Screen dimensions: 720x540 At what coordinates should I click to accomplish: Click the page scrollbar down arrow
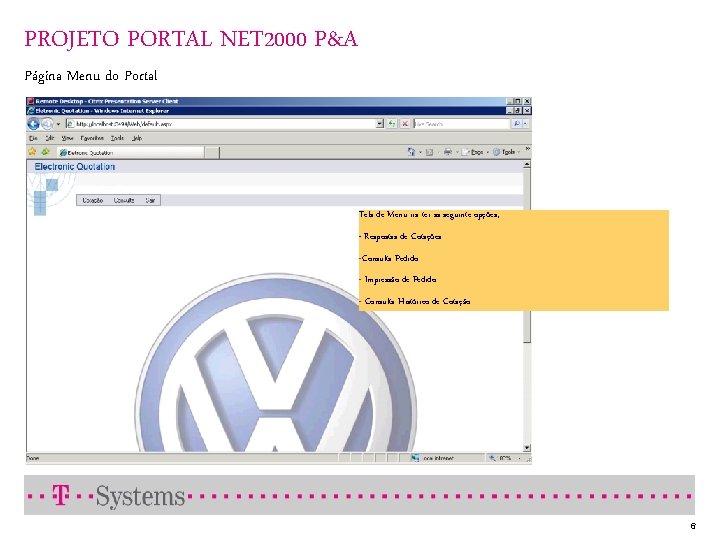(x=527, y=448)
